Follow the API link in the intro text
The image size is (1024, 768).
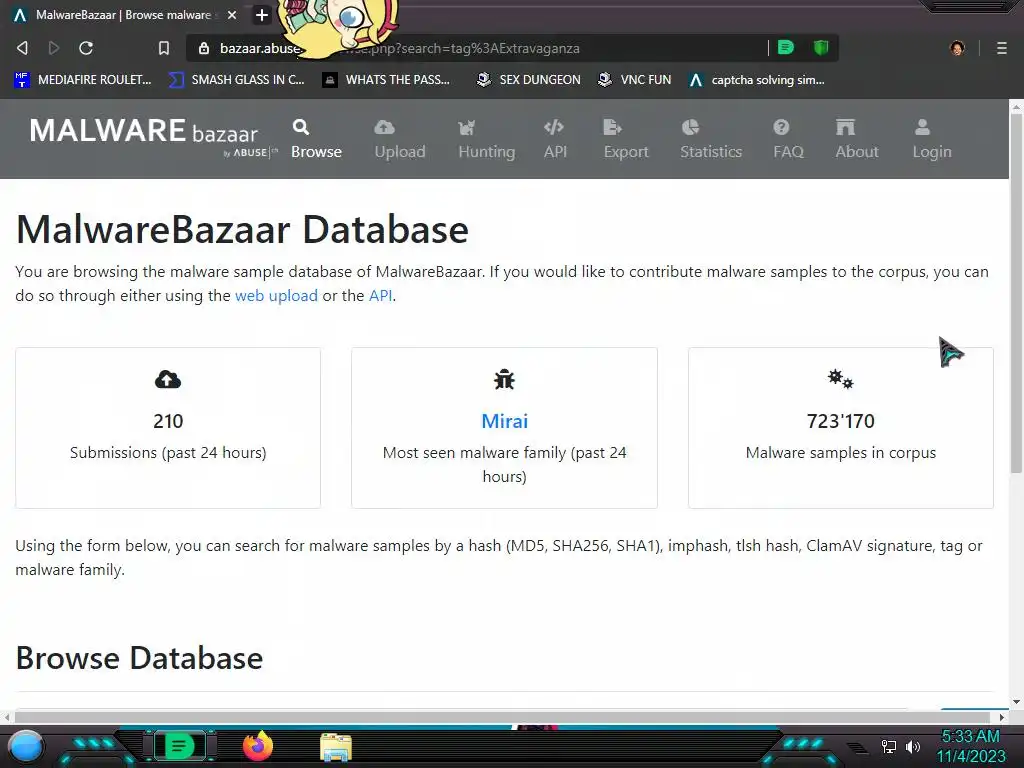(x=381, y=296)
